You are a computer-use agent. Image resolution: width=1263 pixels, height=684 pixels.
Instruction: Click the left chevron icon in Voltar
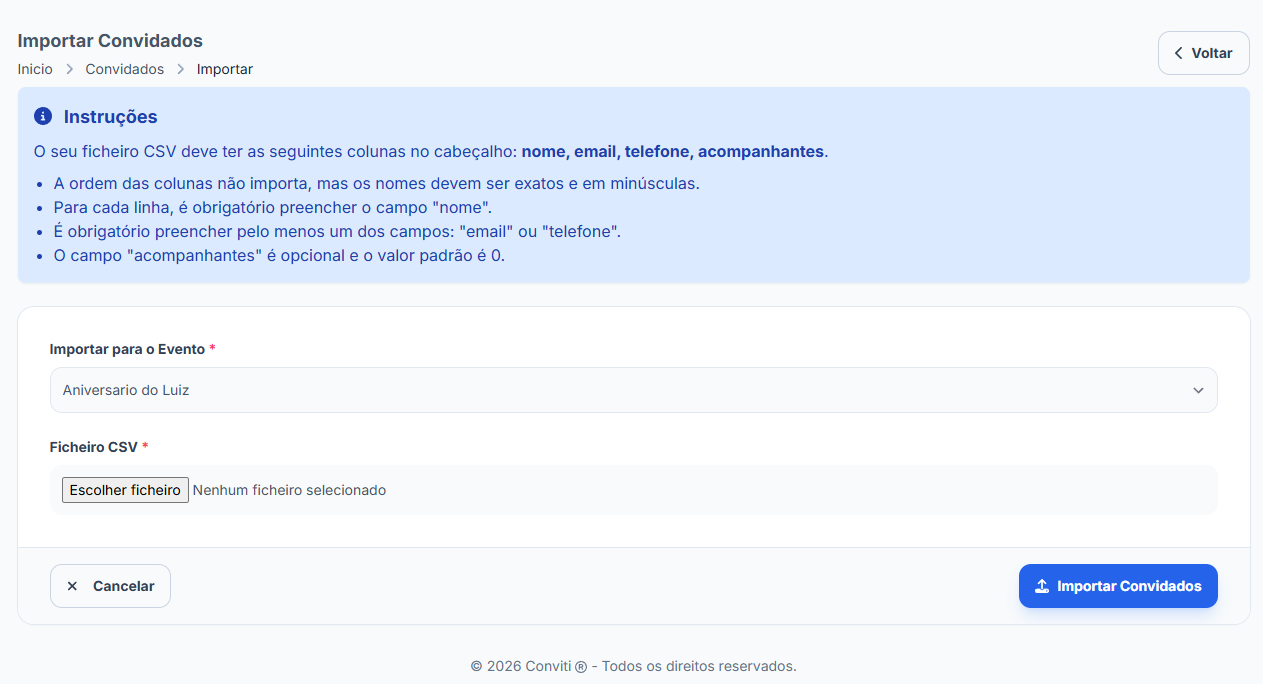pos(1179,53)
